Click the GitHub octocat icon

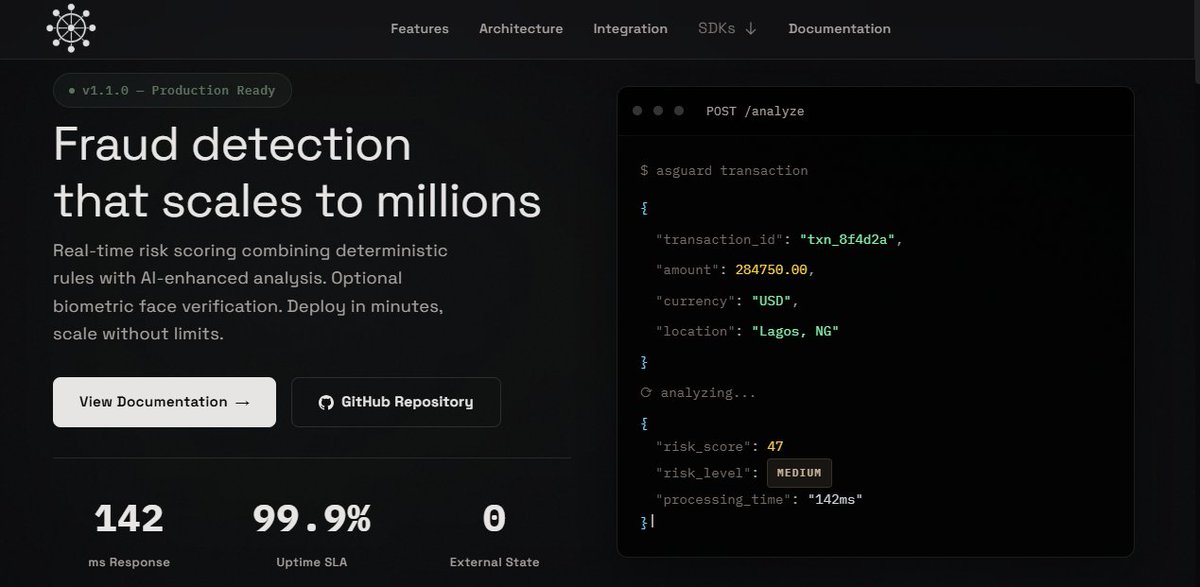[x=325, y=402]
